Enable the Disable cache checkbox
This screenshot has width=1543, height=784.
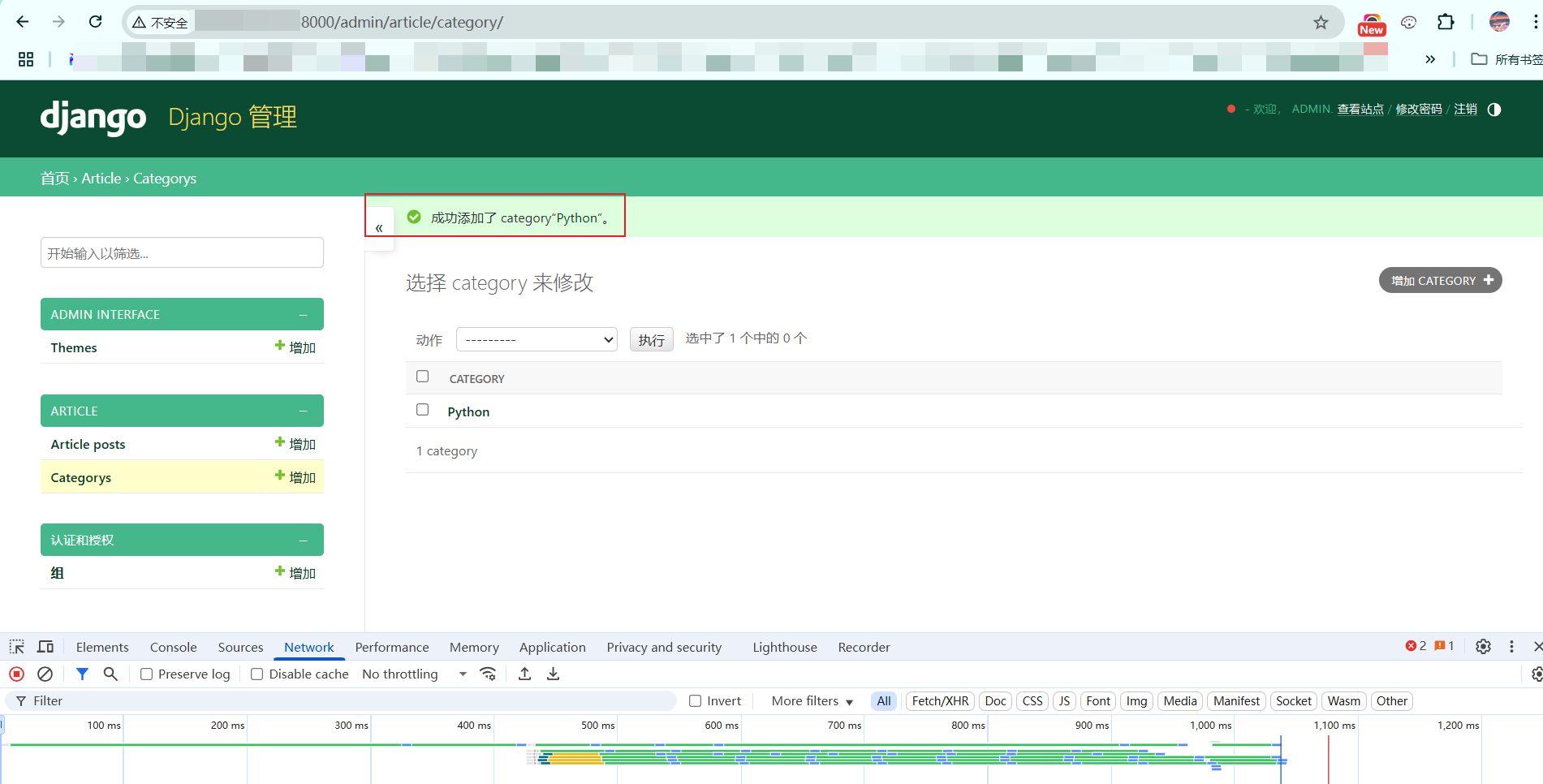[257, 674]
